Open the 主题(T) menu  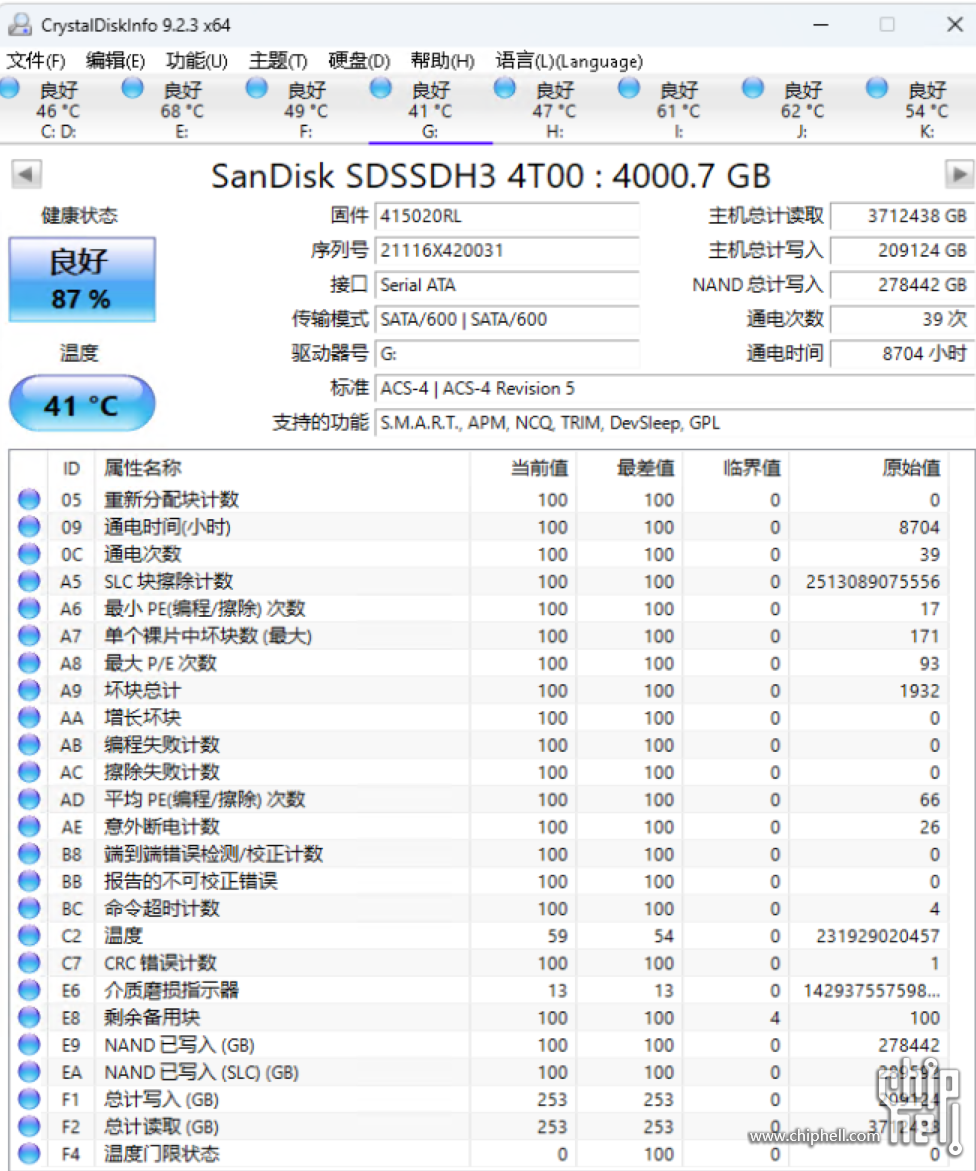(x=278, y=60)
